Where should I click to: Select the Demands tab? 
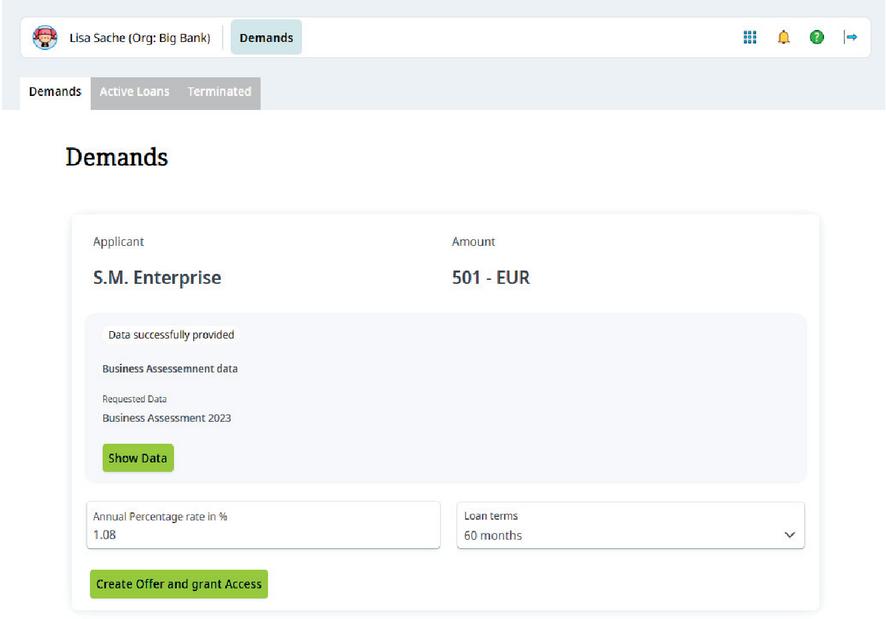pos(55,92)
